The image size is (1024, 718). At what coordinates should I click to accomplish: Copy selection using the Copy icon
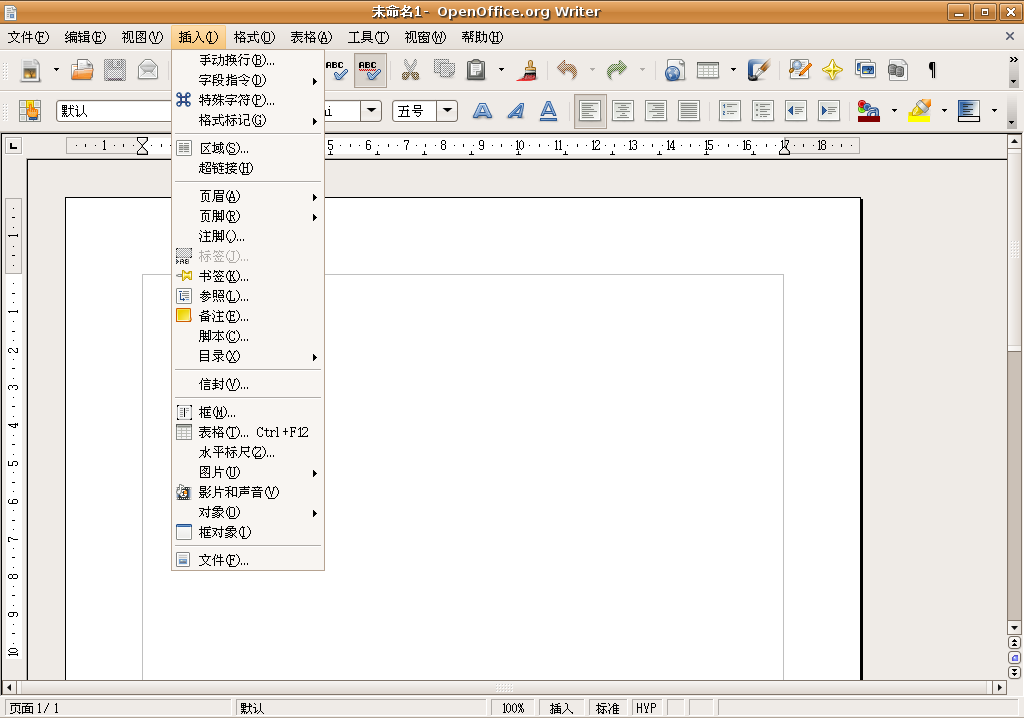tap(444, 70)
